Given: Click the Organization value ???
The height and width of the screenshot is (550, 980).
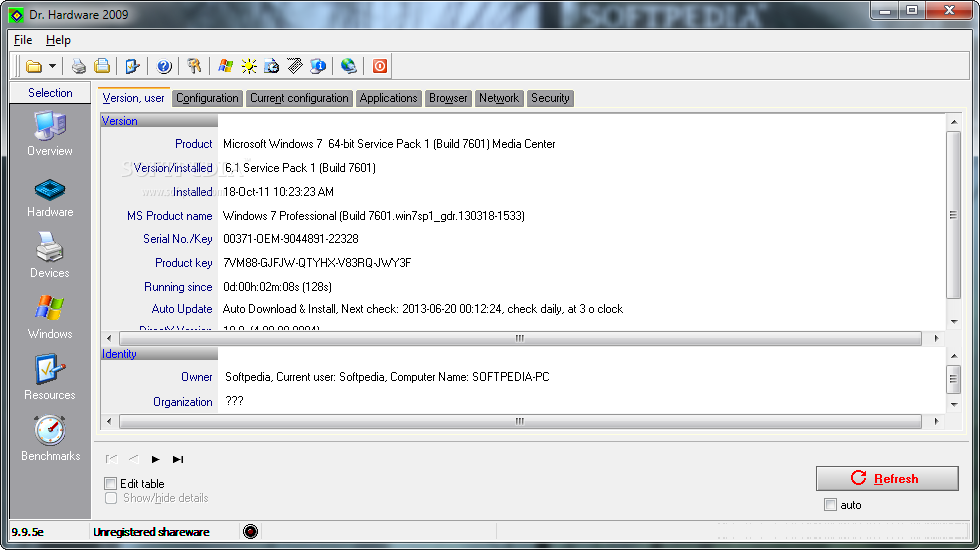Looking at the screenshot, I should pyautogui.click(x=234, y=401).
